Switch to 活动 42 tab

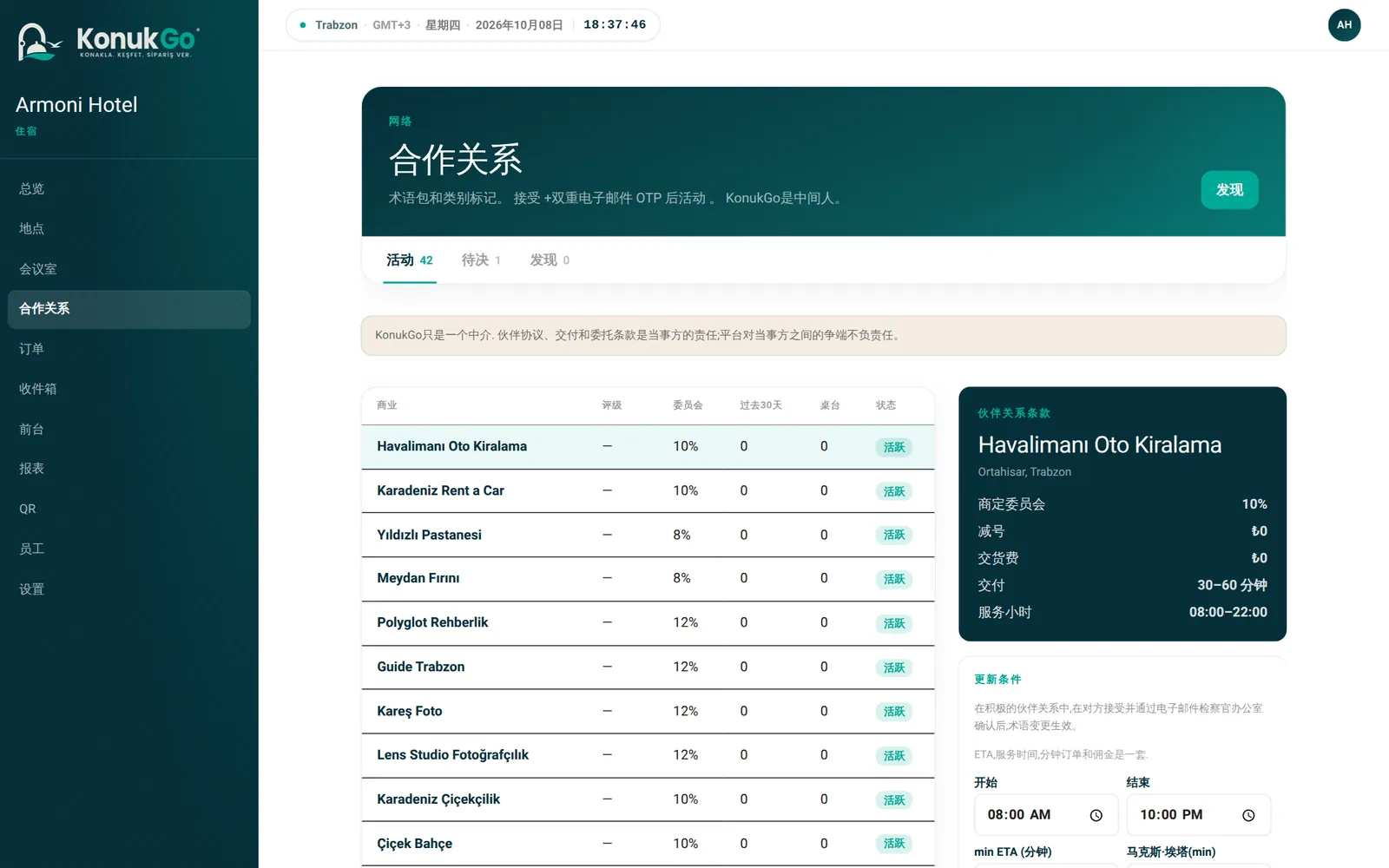pyautogui.click(x=409, y=260)
